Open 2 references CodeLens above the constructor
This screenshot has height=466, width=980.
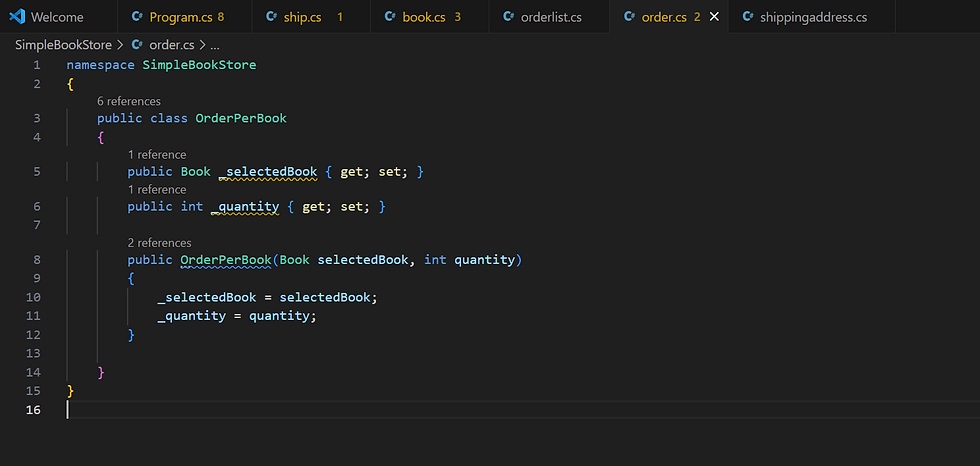tap(159, 242)
